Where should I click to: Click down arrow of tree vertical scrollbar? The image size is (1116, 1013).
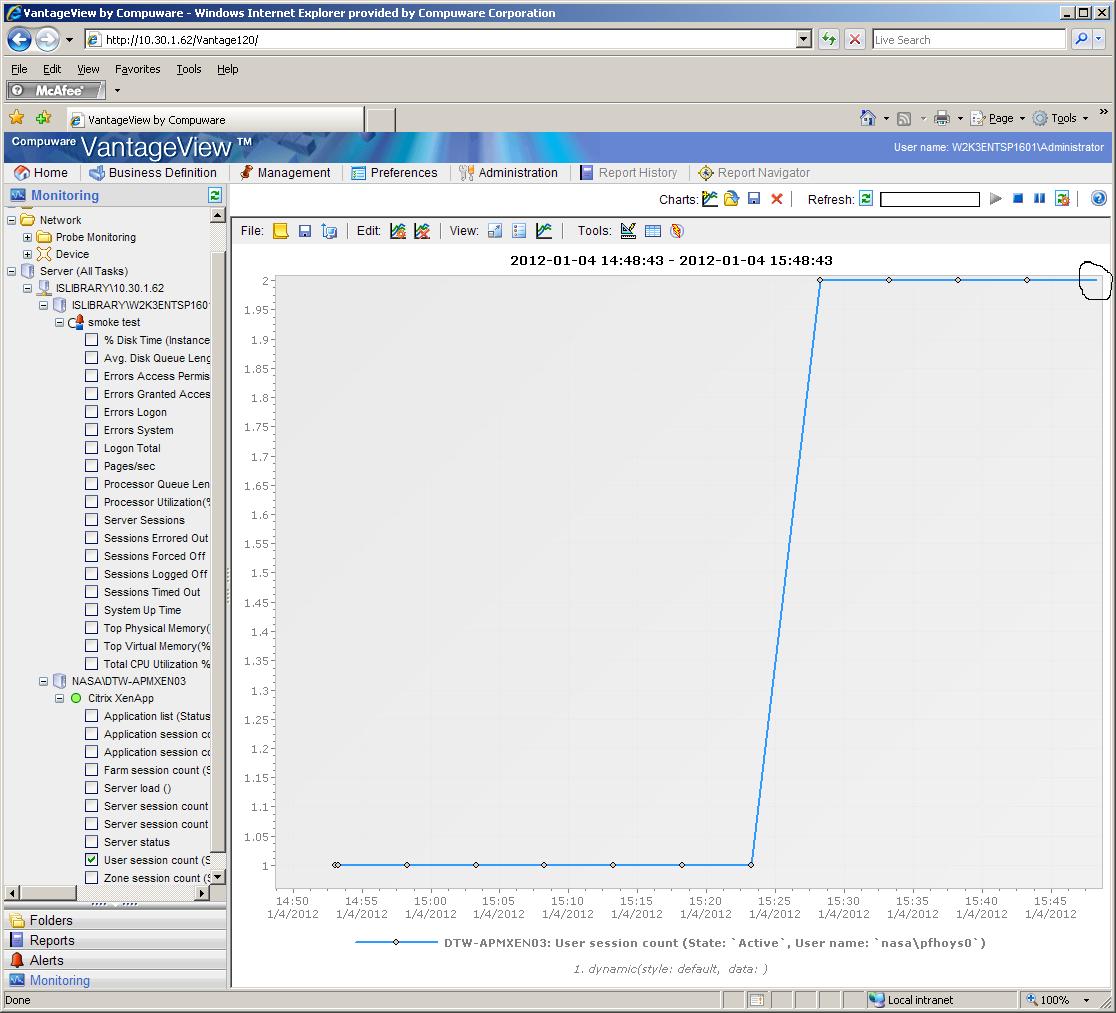[x=219, y=877]
